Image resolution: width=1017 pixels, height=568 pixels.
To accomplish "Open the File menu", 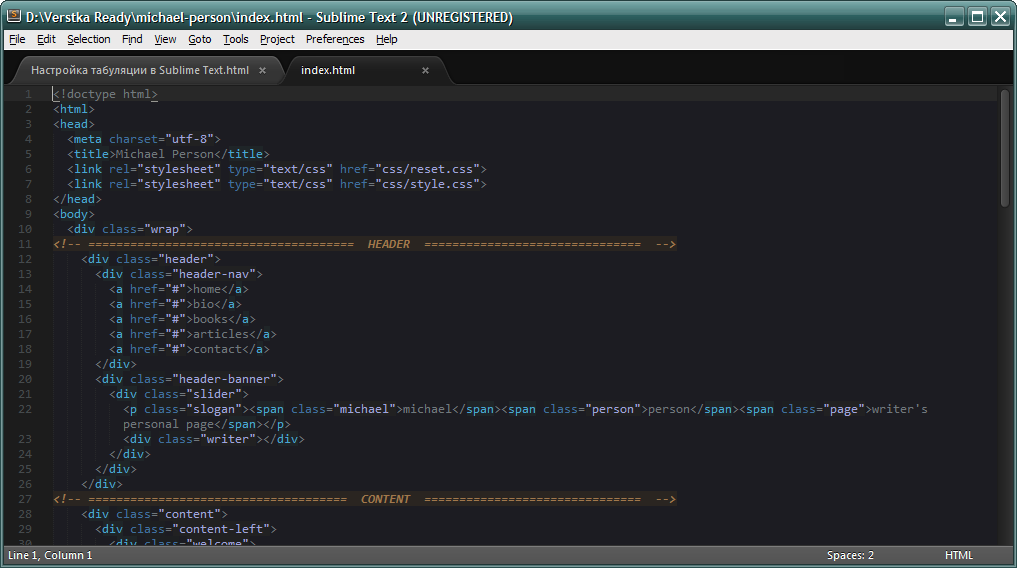I will pos(17,39).
